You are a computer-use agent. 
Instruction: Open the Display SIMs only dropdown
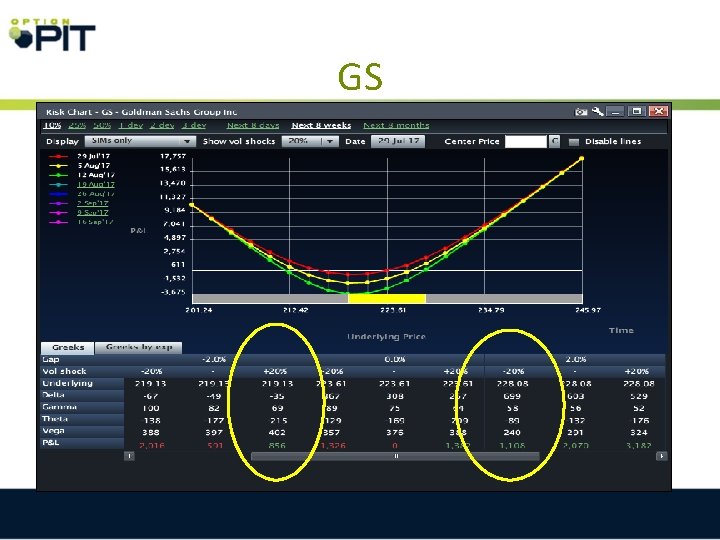[140, 141]
